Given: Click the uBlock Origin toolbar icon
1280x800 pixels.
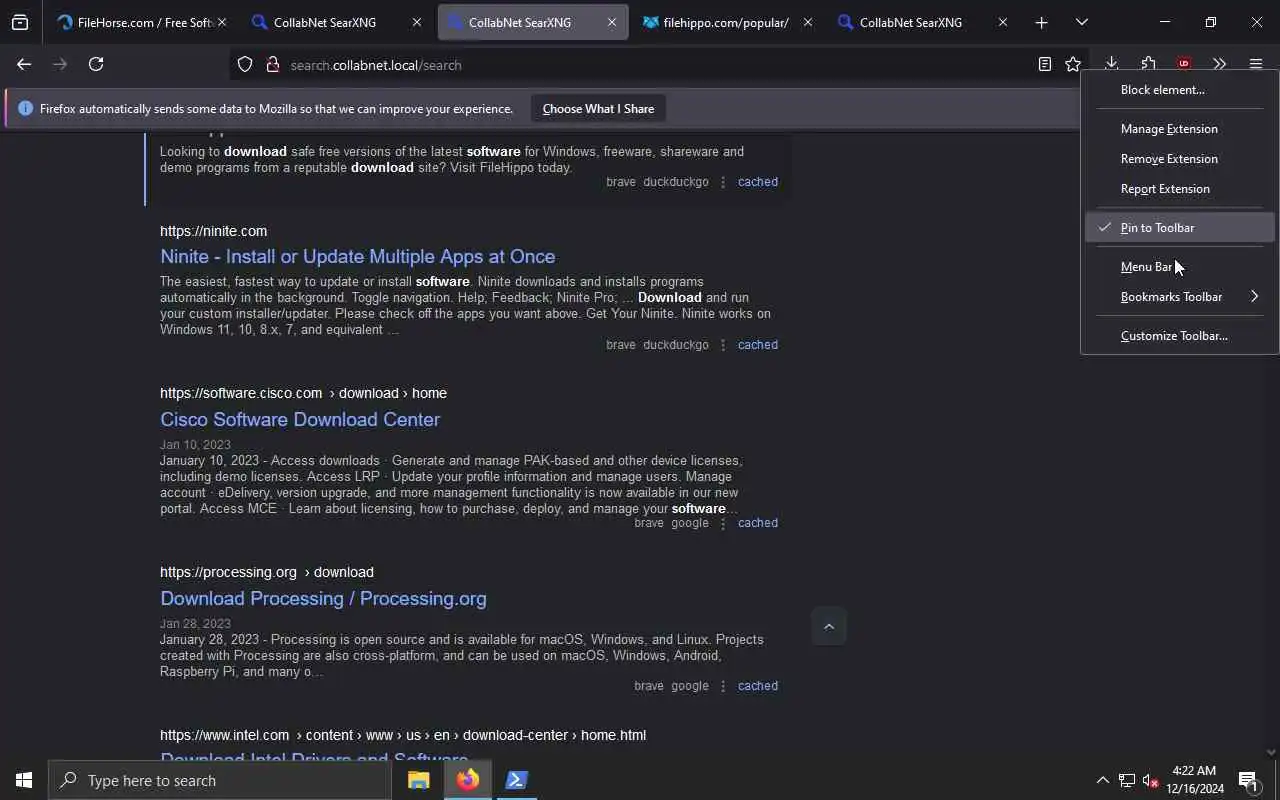Looking at the screenshot, I should (1184, 63).
